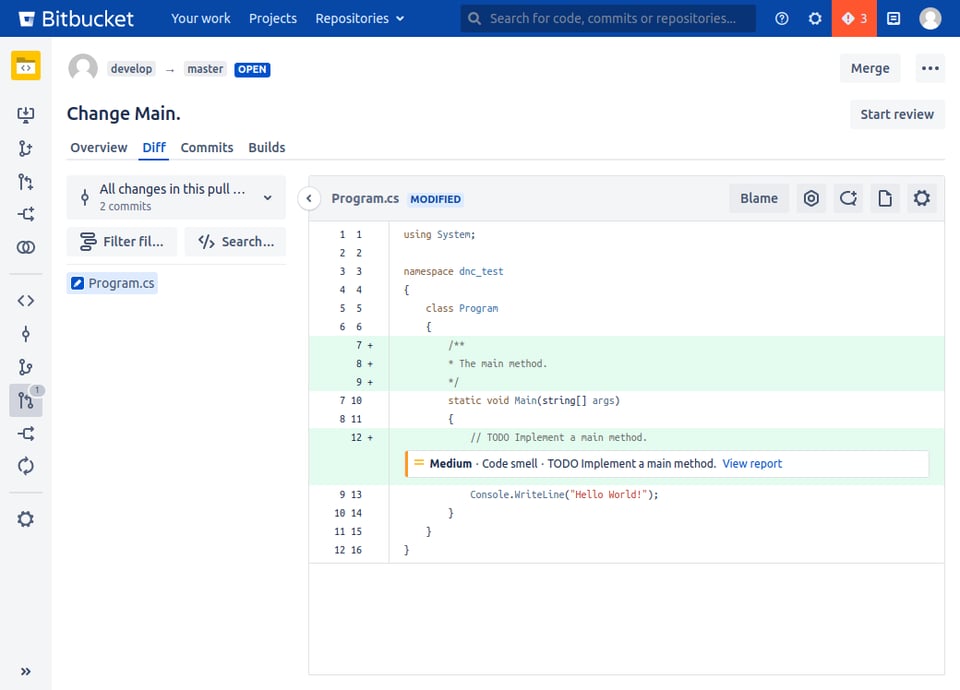
Task: Click the create branch sidebar icon
Action: [26, 148]
